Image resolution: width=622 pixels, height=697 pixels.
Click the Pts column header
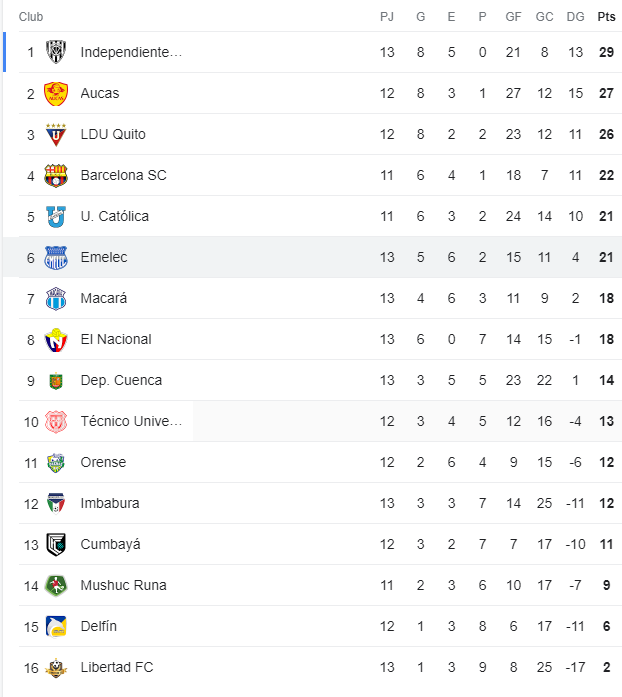pyautogui.click(x=606, y=17)
